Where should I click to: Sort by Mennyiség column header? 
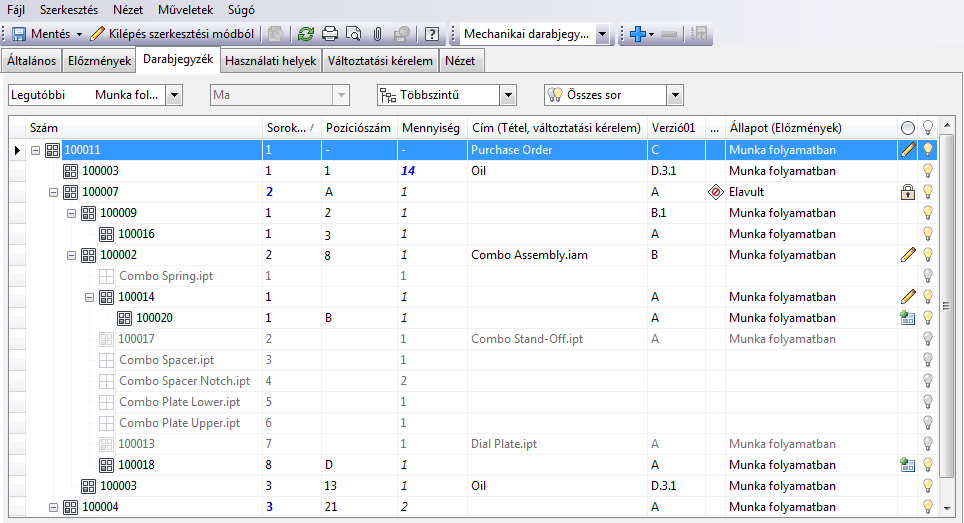pyautogui.click(x=432, y=128)
